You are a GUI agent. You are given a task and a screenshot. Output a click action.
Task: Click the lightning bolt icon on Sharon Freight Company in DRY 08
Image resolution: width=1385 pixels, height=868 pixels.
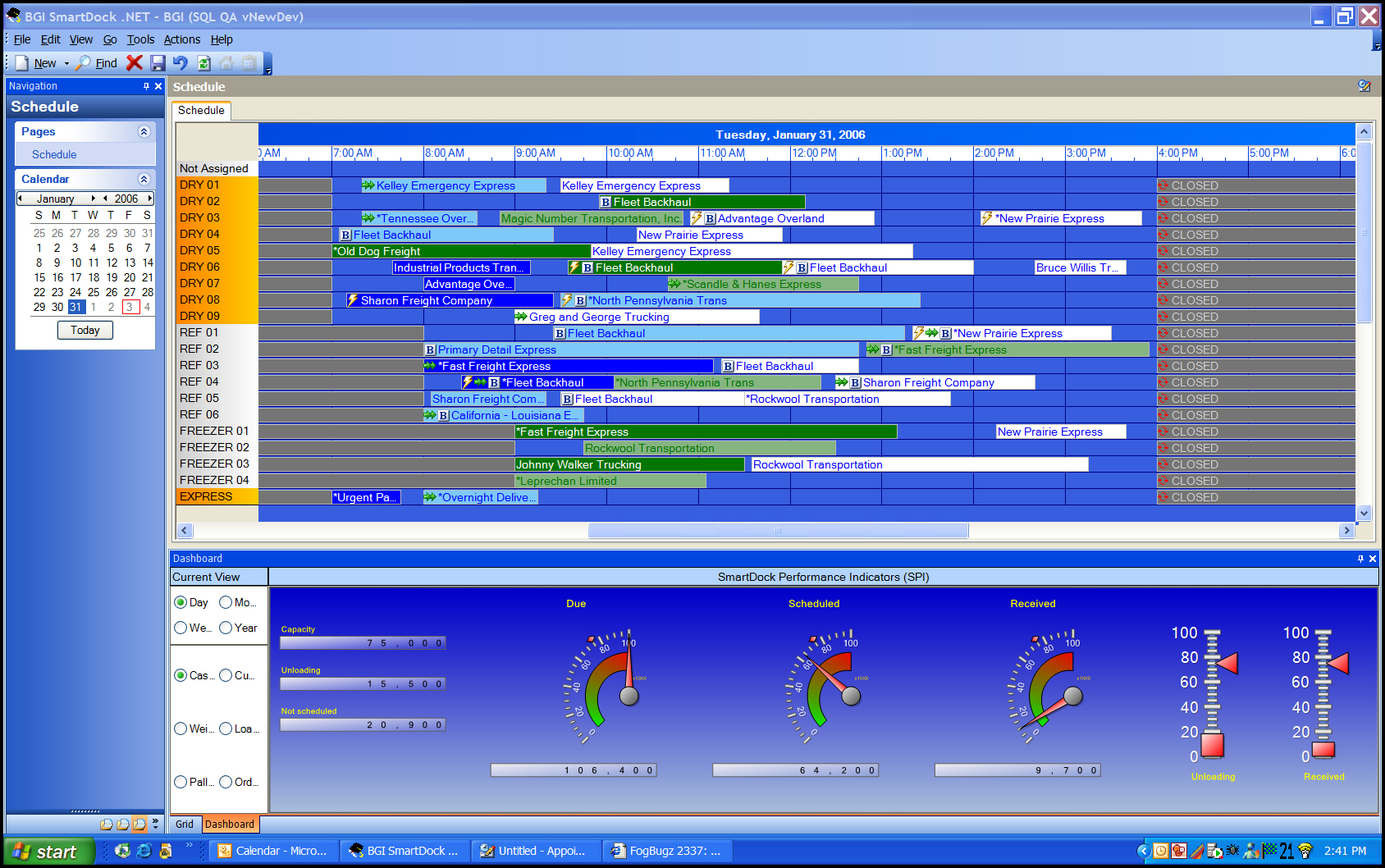352,300
